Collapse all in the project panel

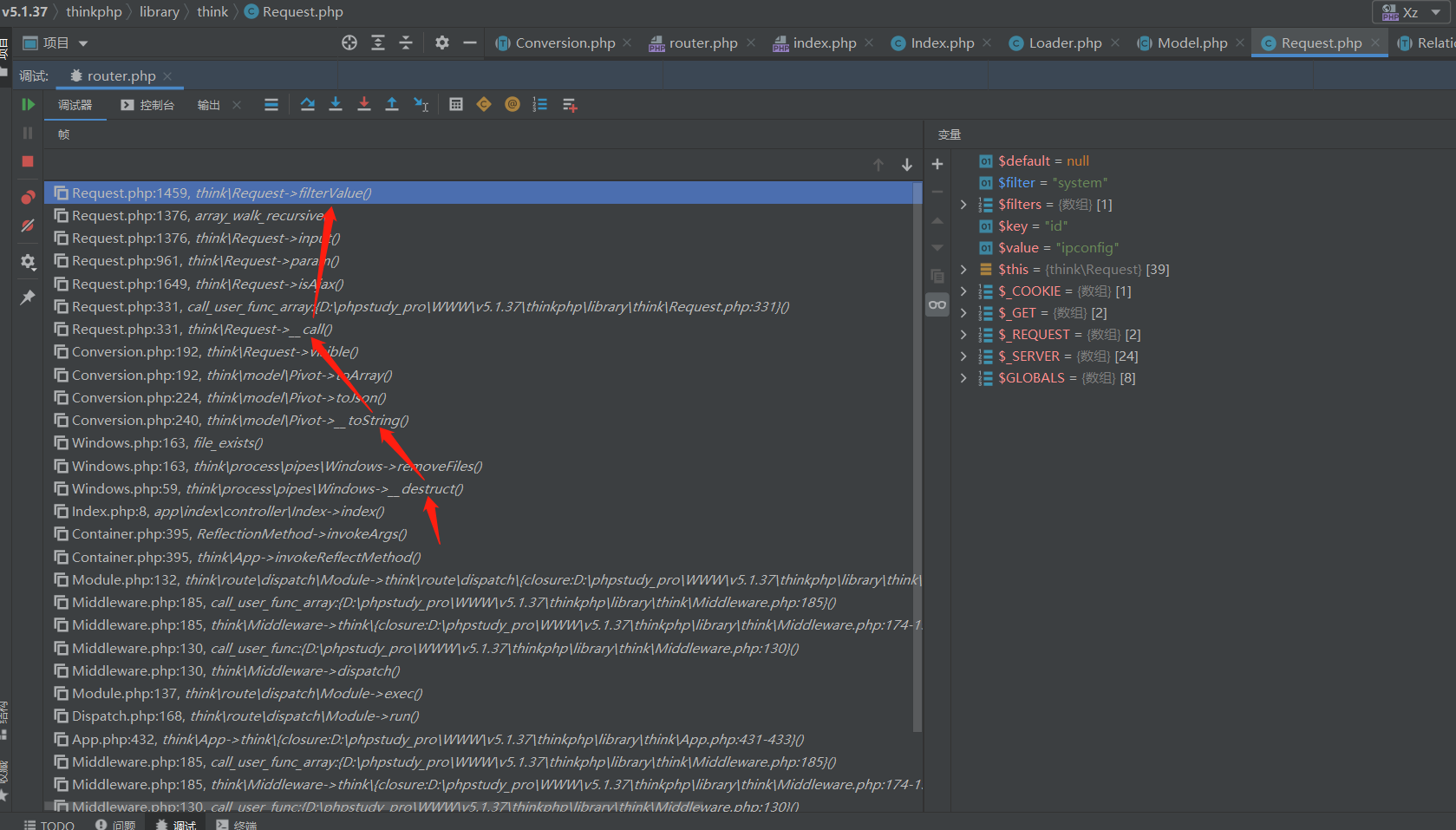point(406,42)
